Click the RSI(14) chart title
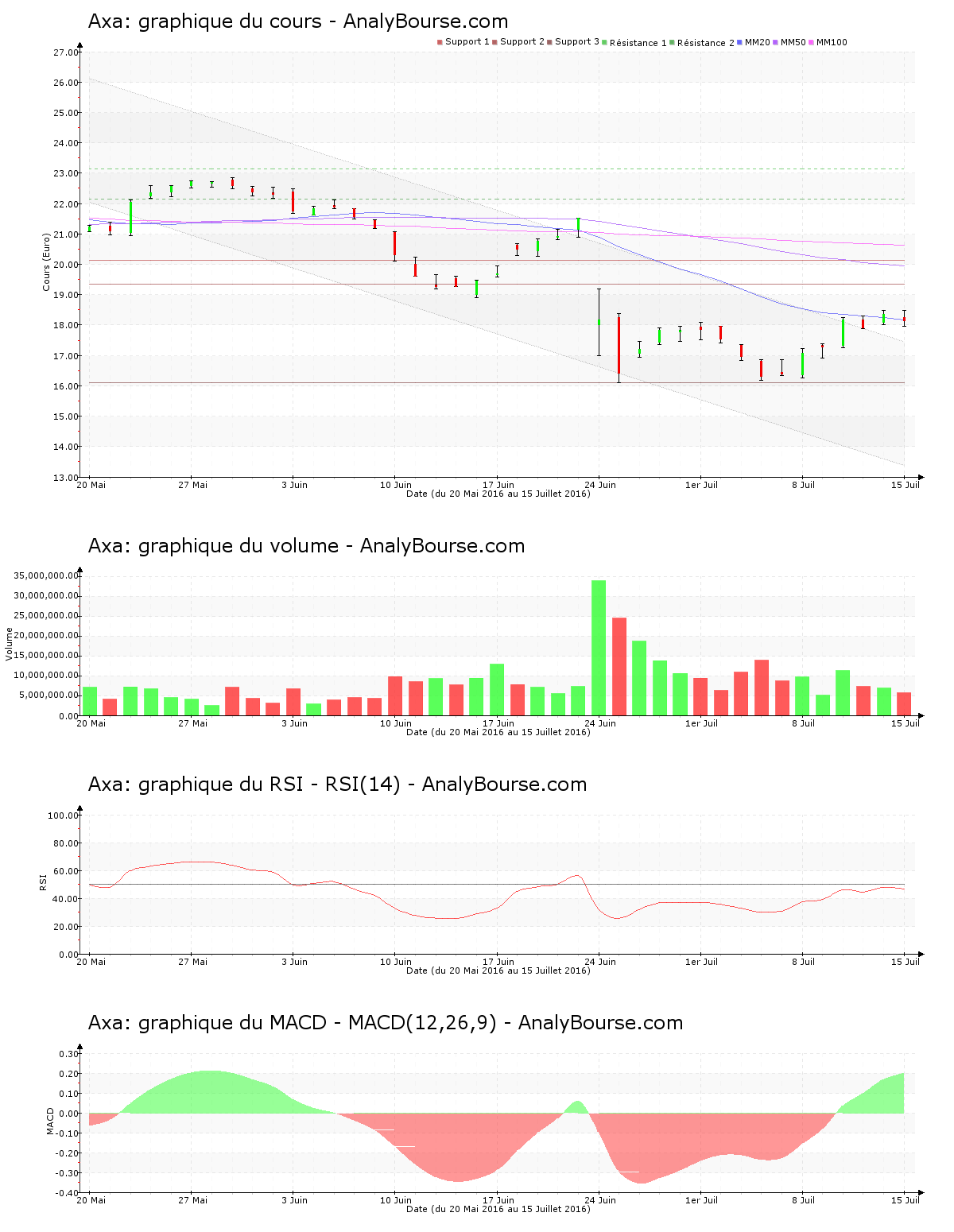Image resolution: width=954 pixels, height=1232 pixels. [337, 785]
